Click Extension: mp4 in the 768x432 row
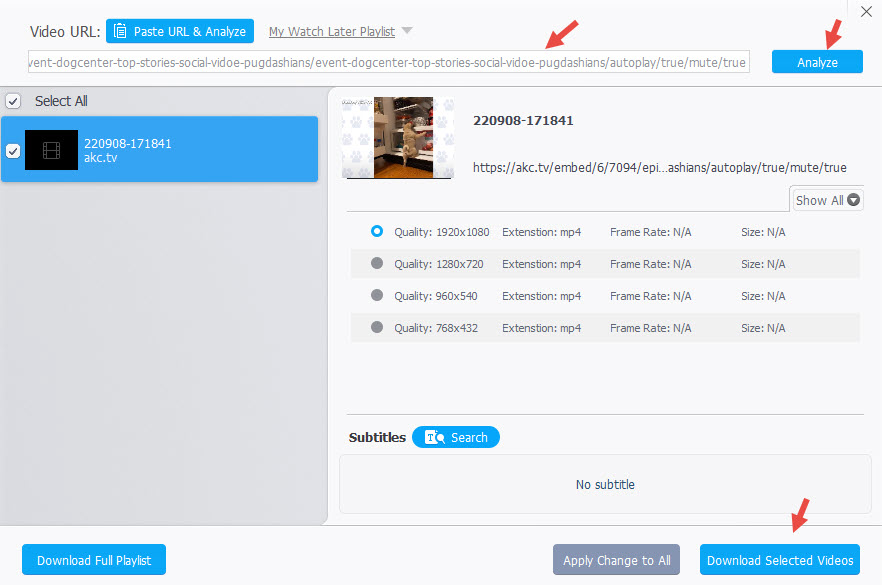882x585 pixels. pos(541,328)
